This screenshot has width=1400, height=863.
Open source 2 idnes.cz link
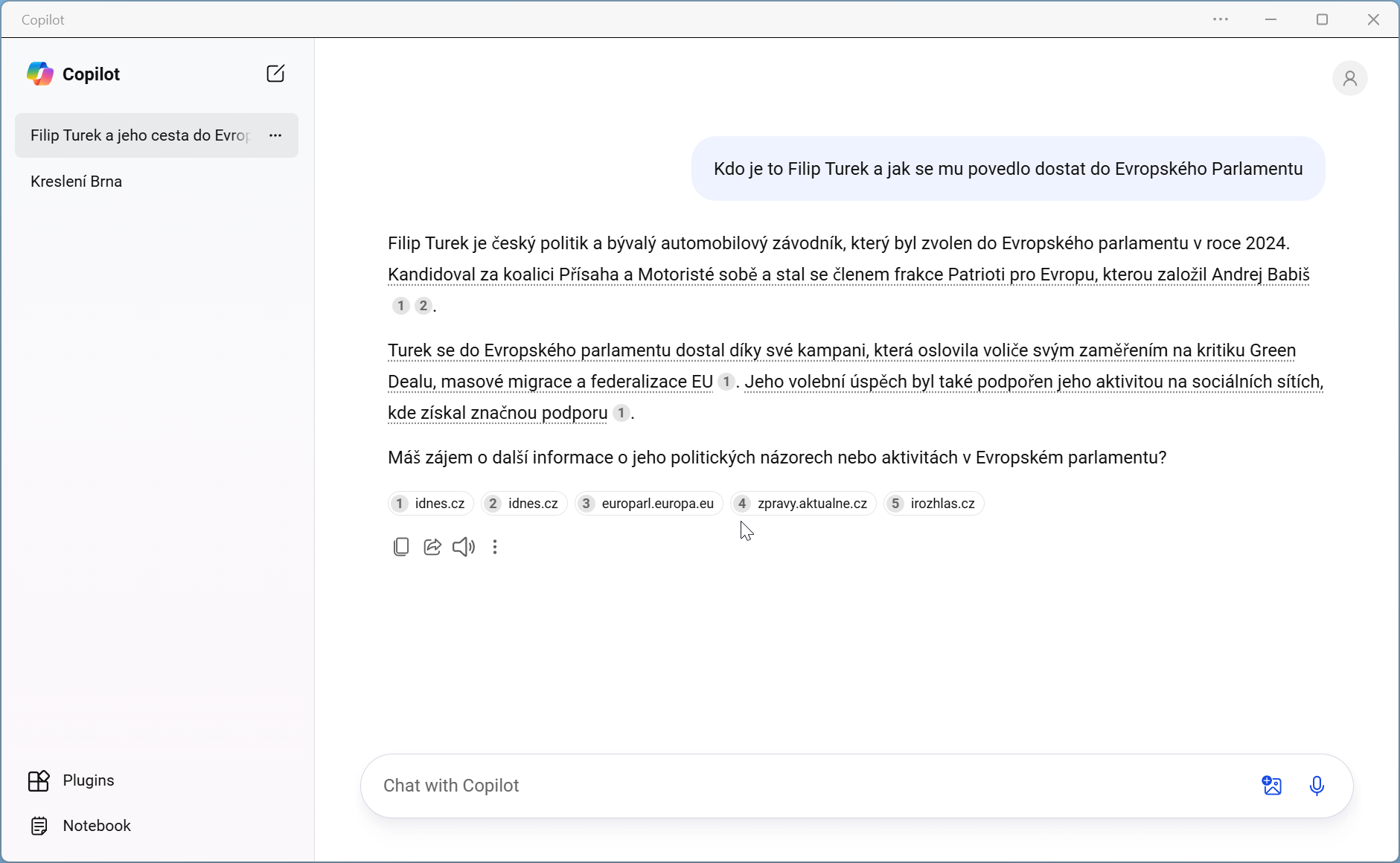coord(524,504)
